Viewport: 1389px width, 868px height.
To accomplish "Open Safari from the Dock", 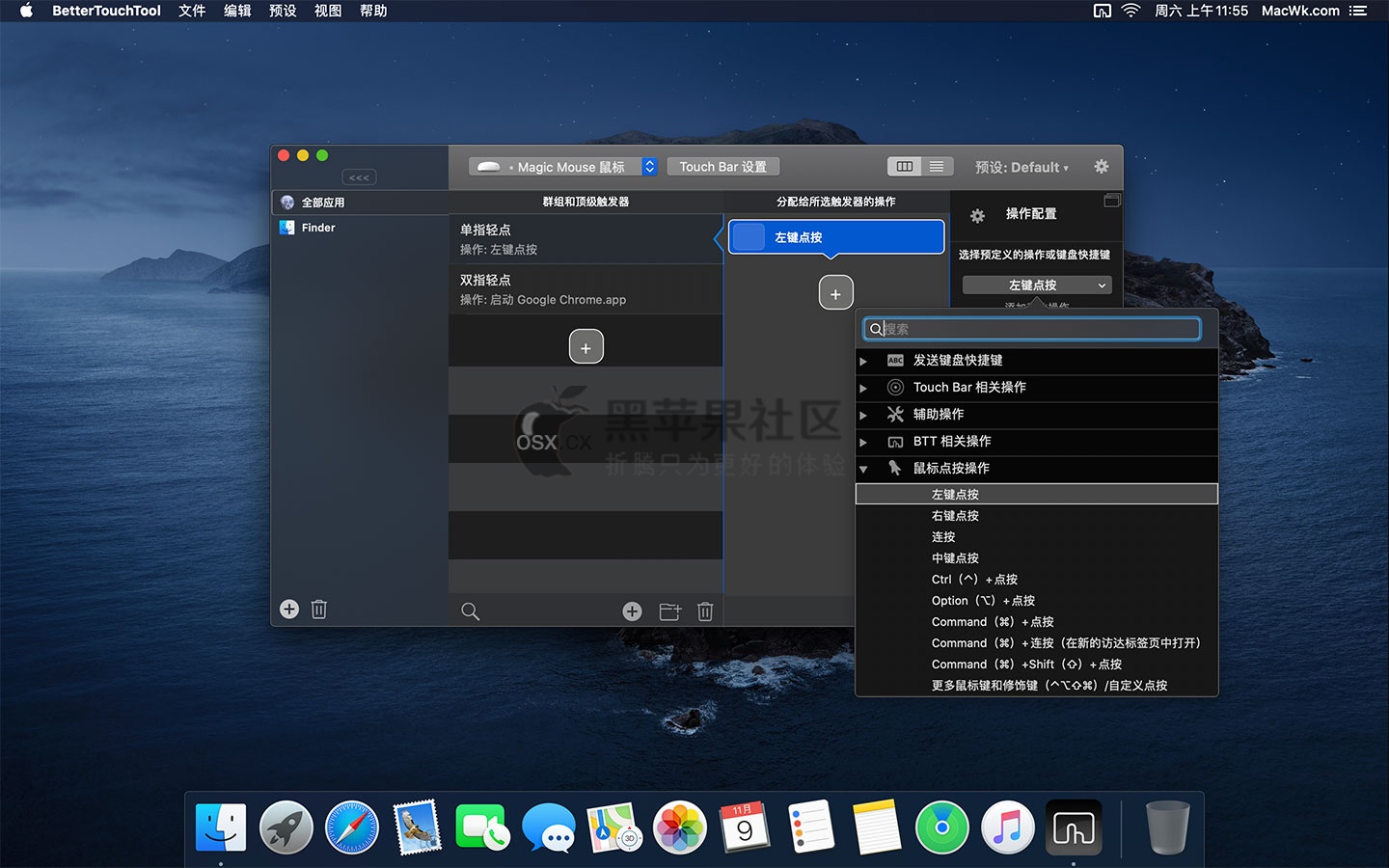I will tap(352, 827).
